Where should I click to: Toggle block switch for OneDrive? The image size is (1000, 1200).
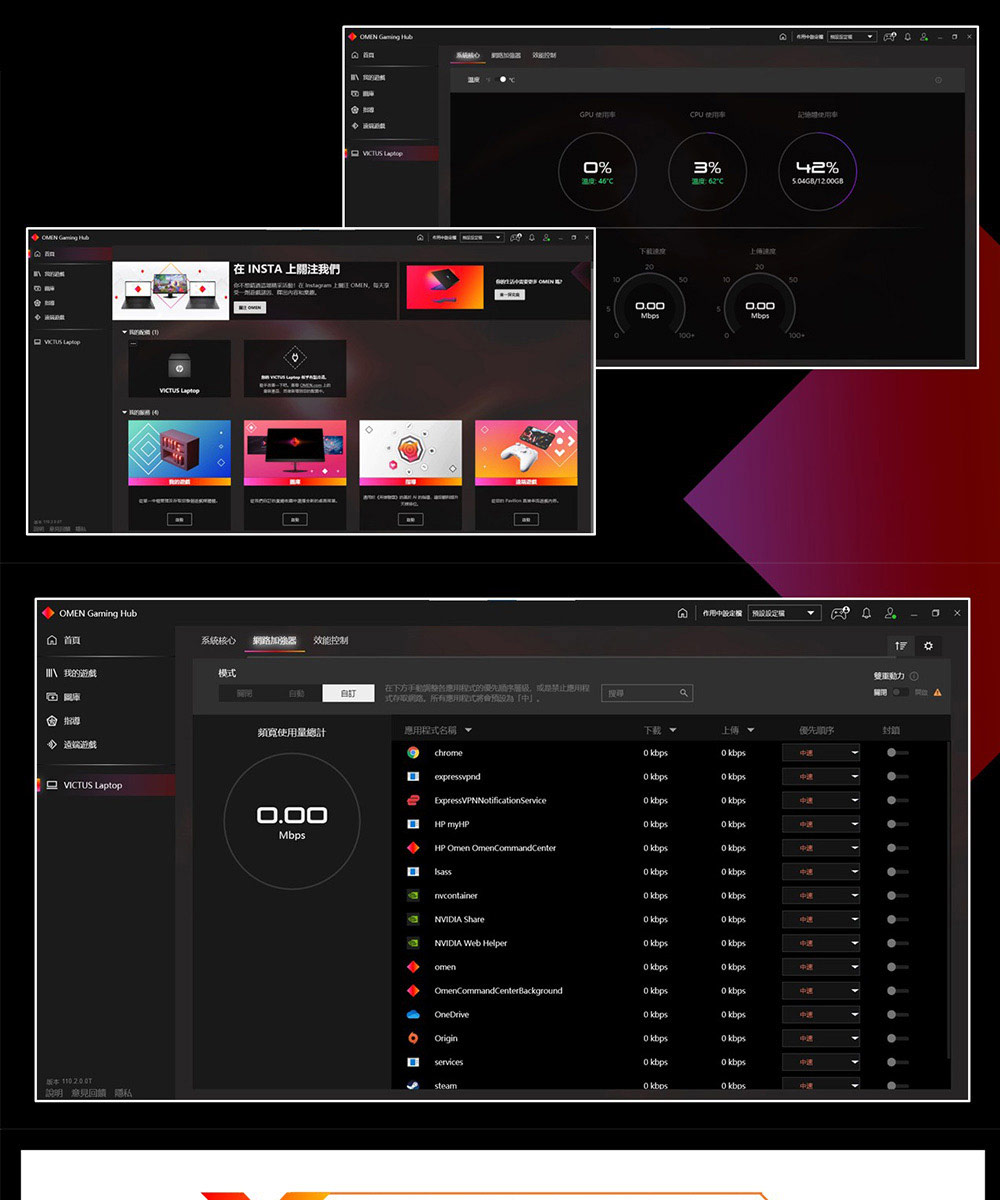[x=897, y=1014]
